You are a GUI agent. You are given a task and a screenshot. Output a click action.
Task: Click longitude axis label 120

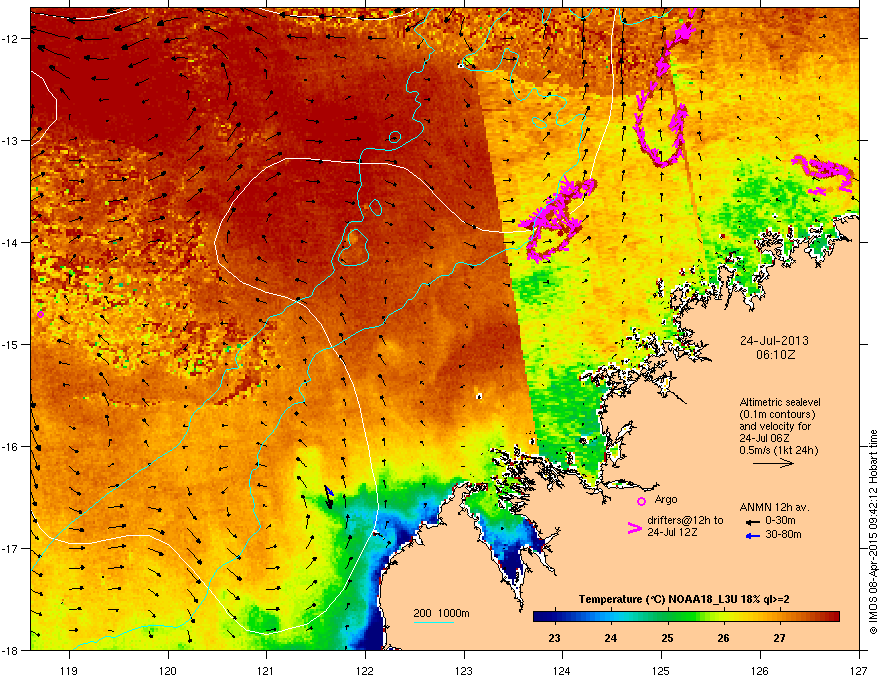tap(168, 670)
